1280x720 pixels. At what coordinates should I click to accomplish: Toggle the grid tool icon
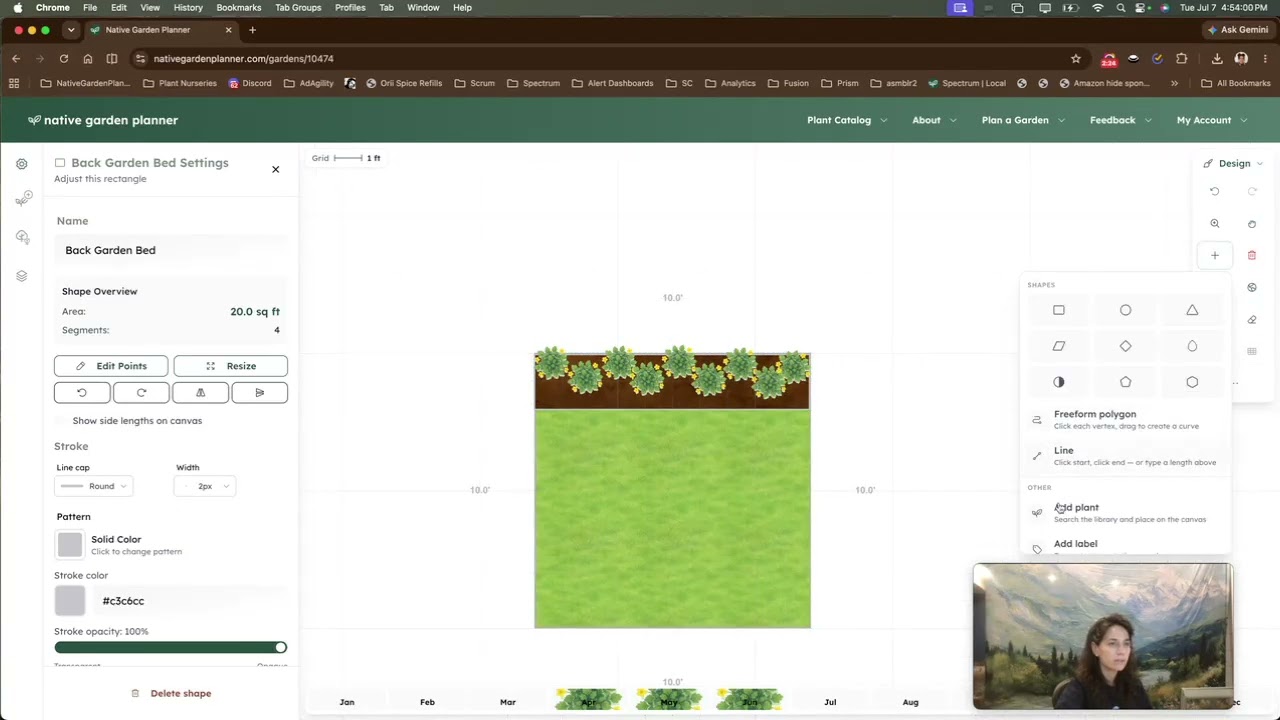tap(1252, 352)
